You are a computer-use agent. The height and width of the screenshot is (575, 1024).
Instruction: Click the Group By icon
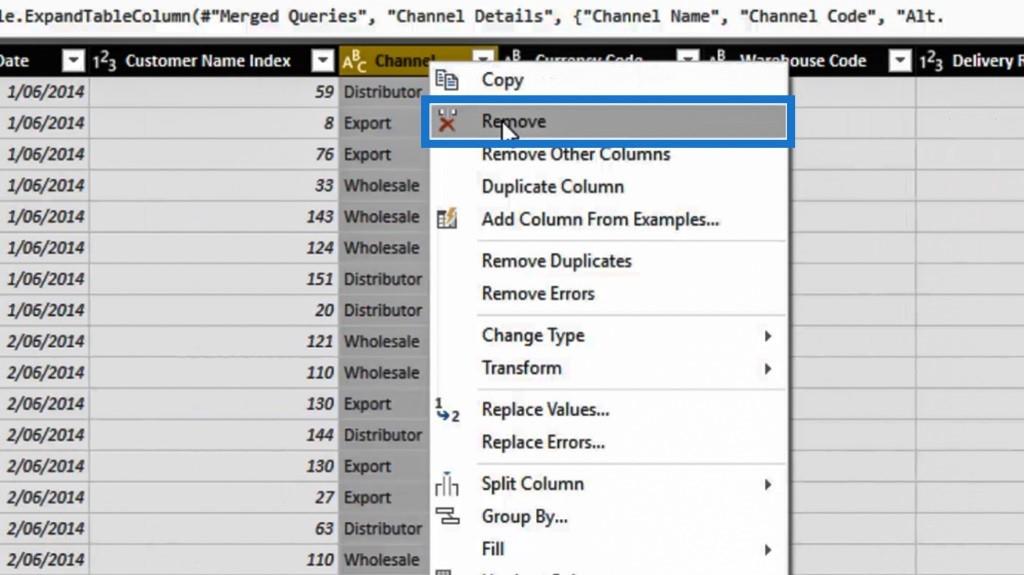(447, 517)
